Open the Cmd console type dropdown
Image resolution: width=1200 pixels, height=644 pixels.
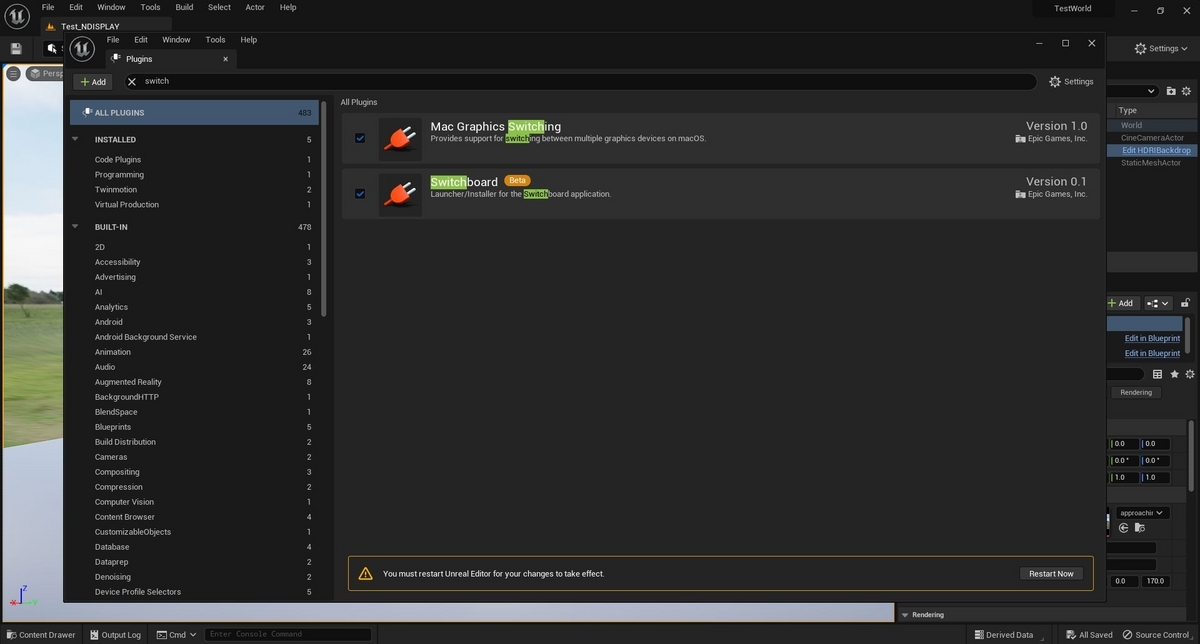pyautogui.click(x=177, y=635)
